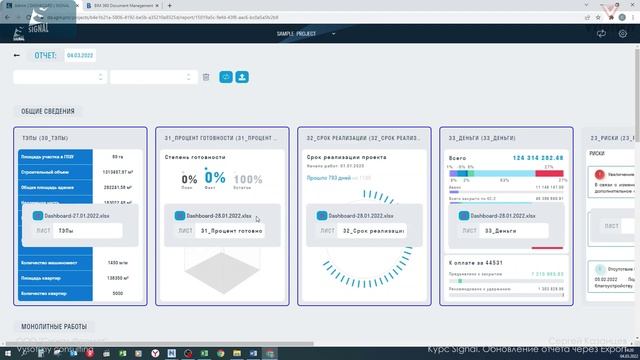Open the browser tab search chevron
The image size is (640, 360).
click(x=587, y=5)
